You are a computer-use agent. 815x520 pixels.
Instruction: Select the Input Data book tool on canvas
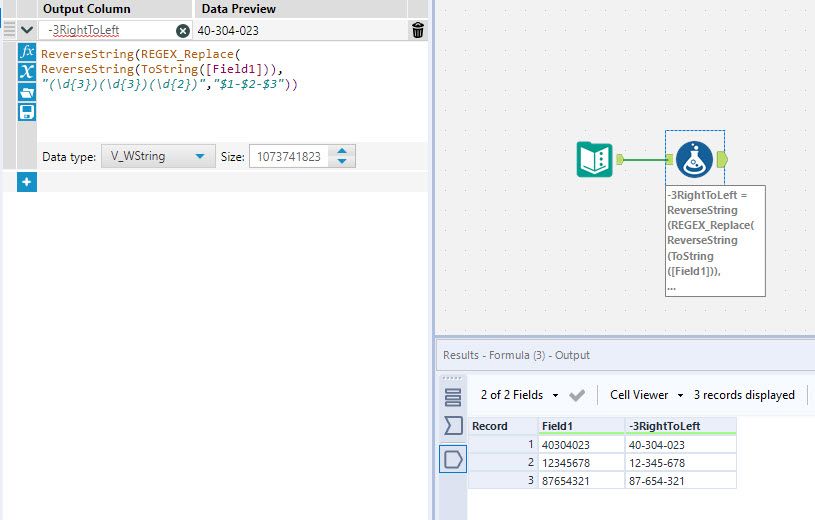[x=595, y=159]
